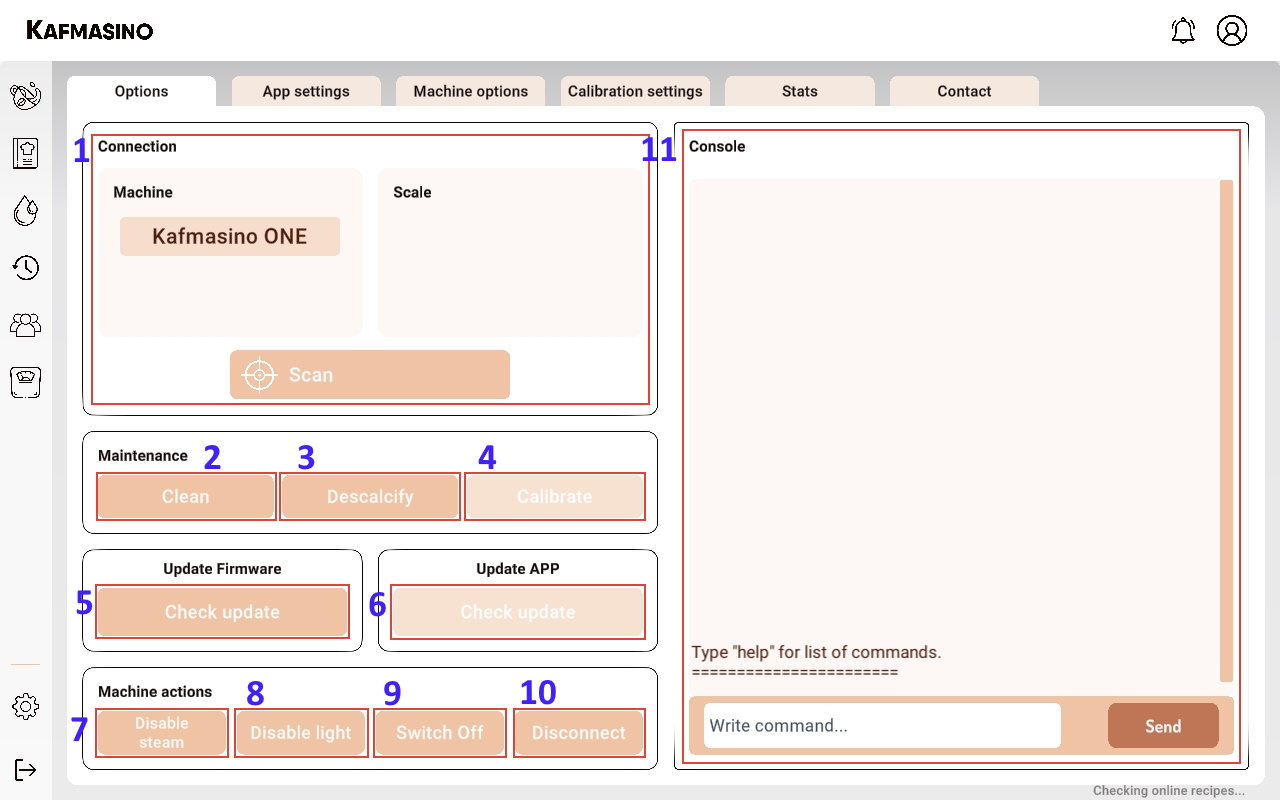Click the Calibrate button
The image size is (1280, 800).
coord(555,496)
